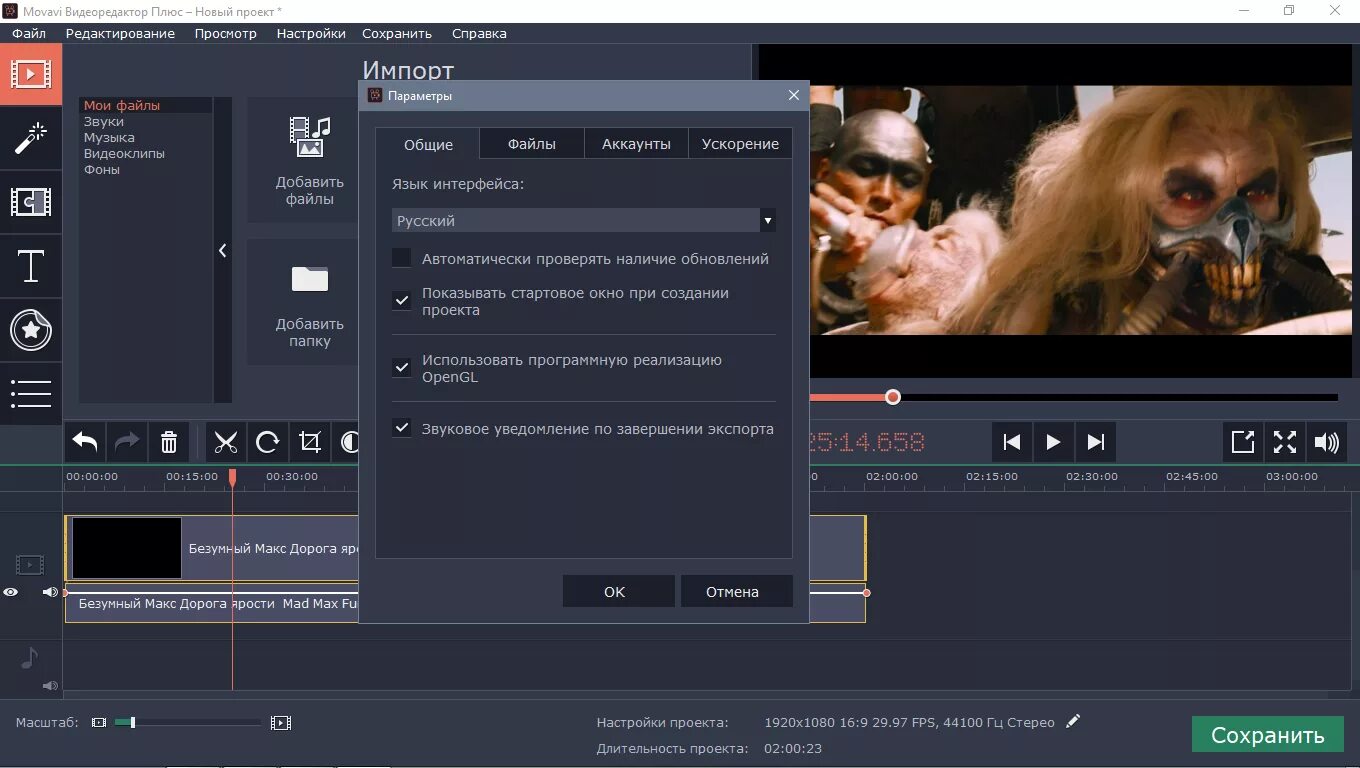Click the 02:15:00 mark on the timeline ruler
1360x768 pixels.
pyautogui.click(x=992, y=477)
